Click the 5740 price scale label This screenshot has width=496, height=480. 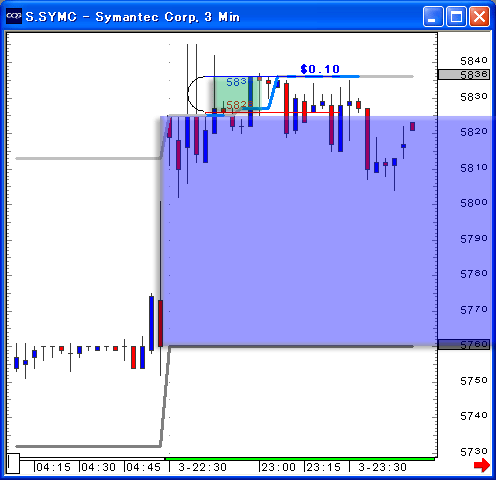pyautogui.click(x=474, y=416)
